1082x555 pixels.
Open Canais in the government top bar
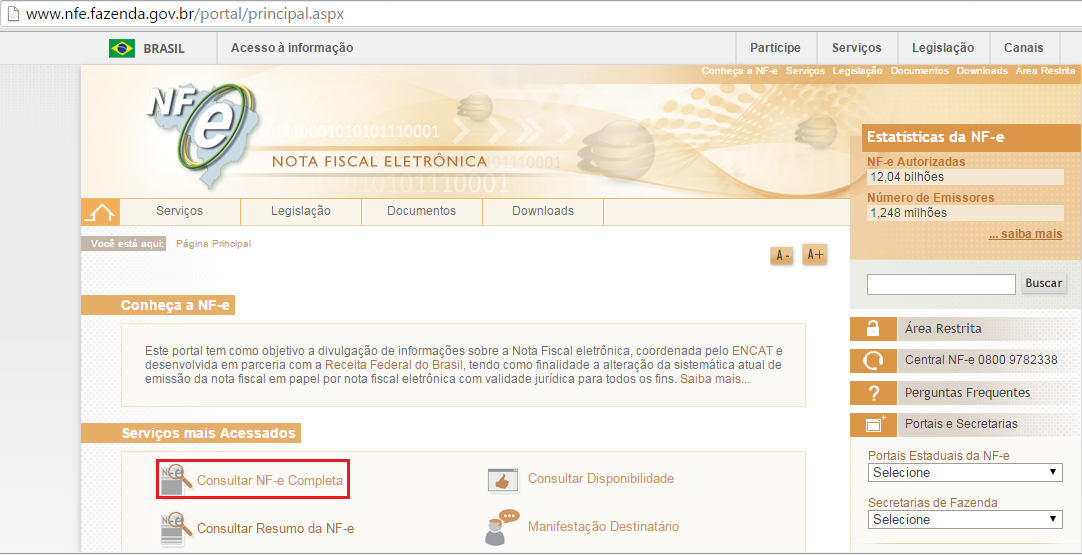pos(1024,48)
